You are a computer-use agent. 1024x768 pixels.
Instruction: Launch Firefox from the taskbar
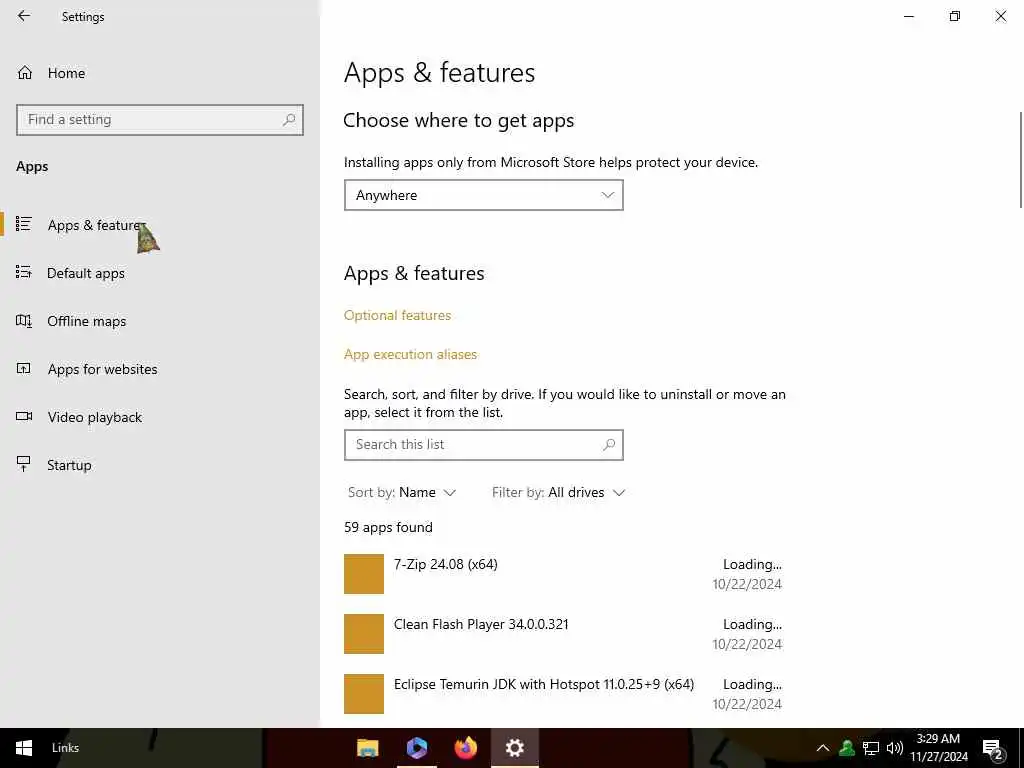[466, 748]
